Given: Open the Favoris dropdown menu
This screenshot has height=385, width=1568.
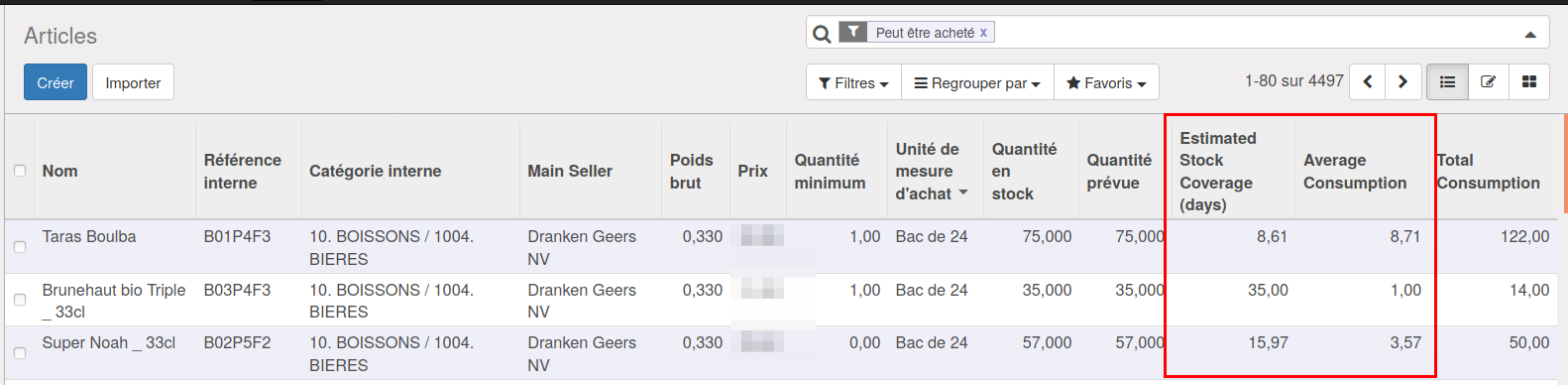Looking at the screenshot, I should (1106, 83).
